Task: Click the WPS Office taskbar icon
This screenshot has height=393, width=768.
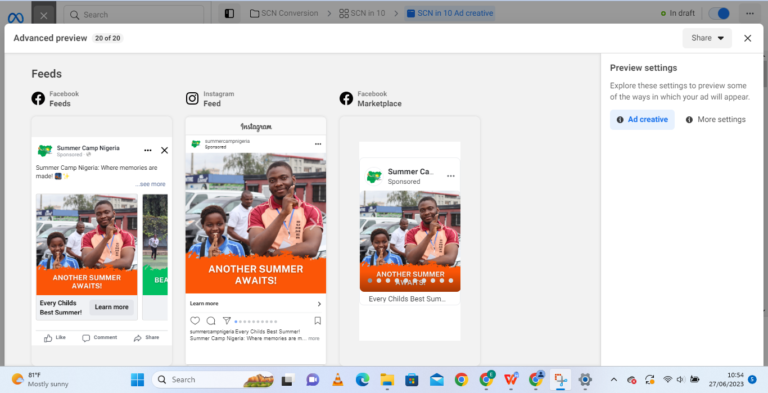Action: (511, 380)
